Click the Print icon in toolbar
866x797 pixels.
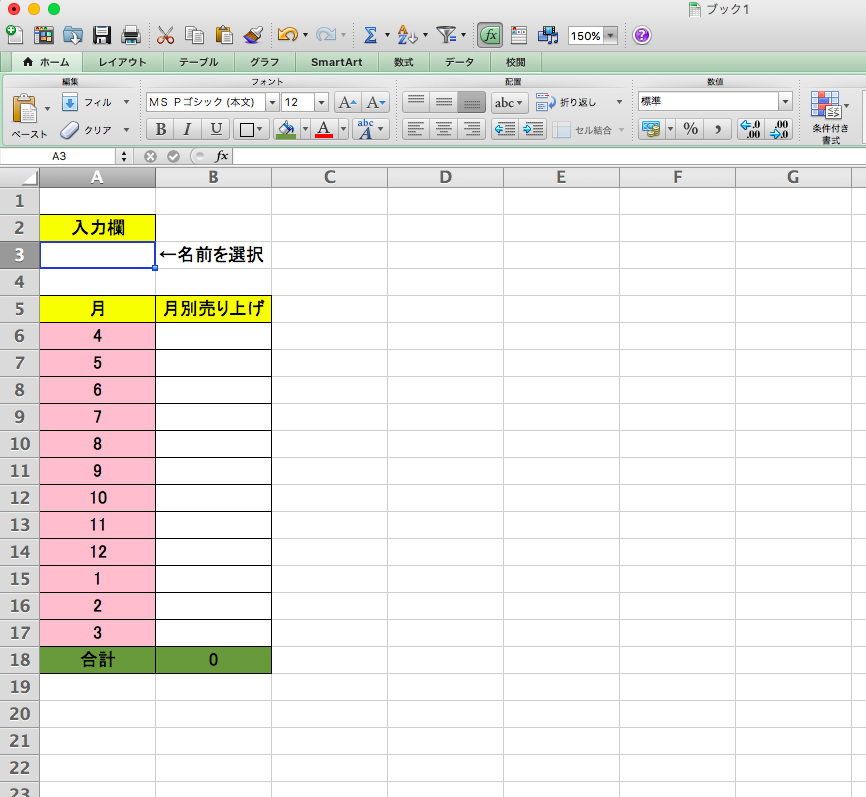131,35
